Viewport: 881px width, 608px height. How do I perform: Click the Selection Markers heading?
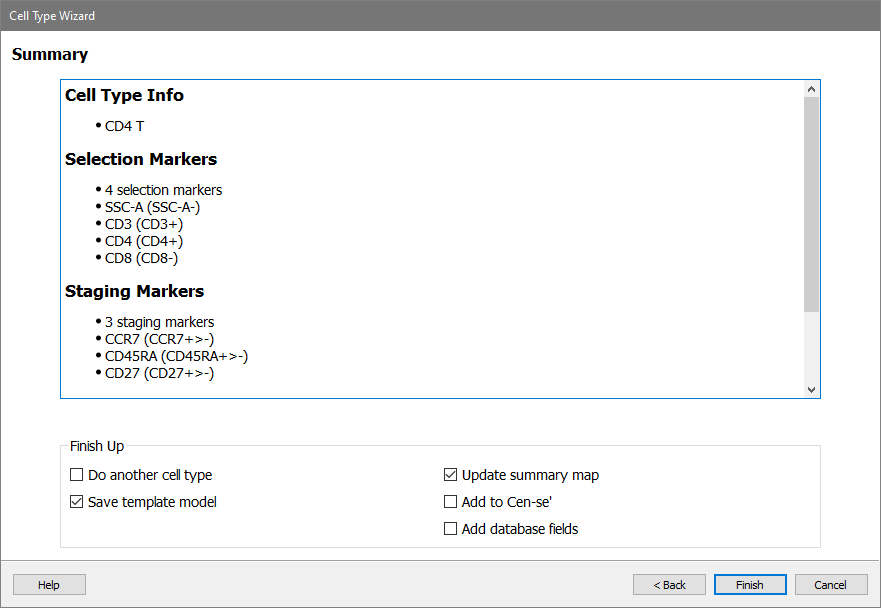[141, 160]
